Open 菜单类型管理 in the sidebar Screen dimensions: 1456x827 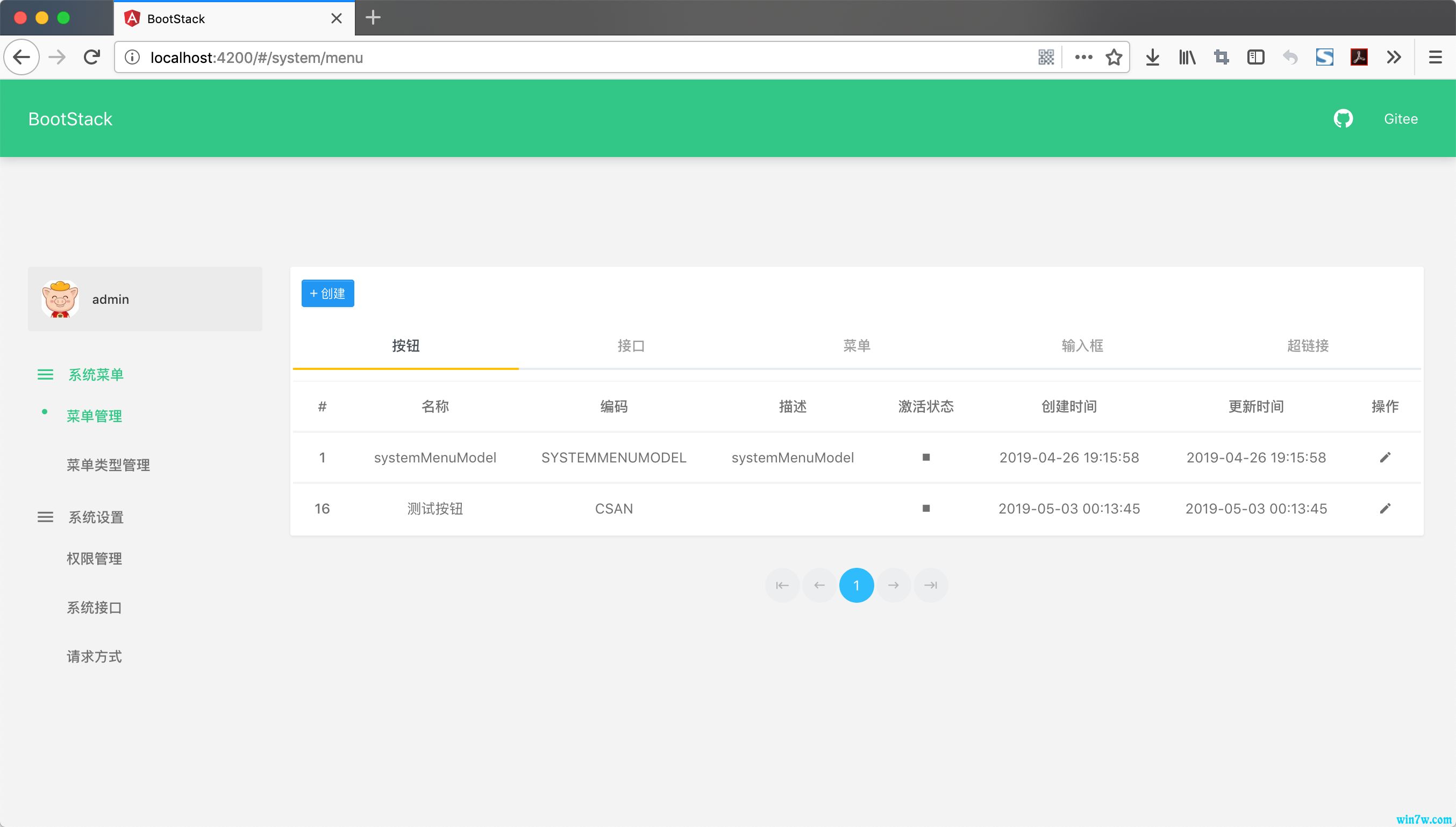108,465
